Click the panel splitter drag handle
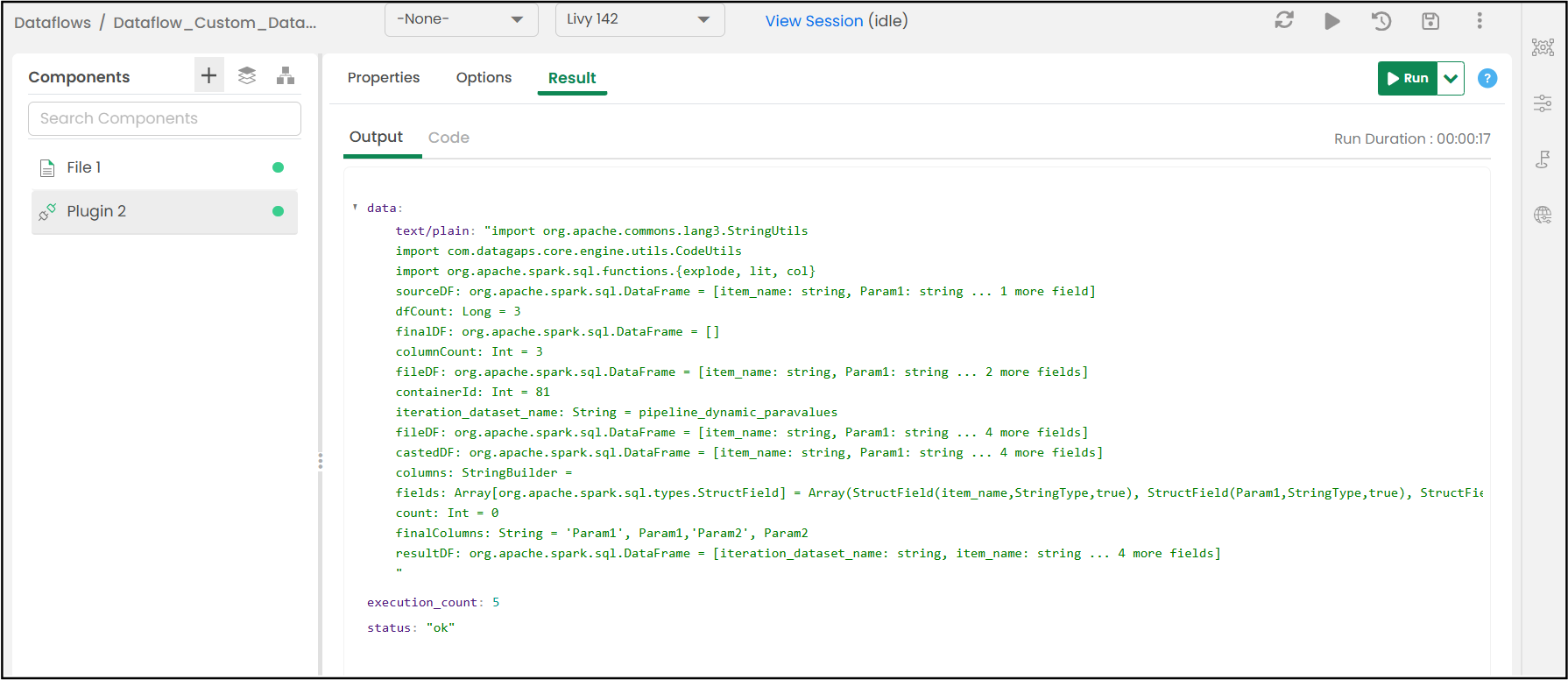 click(x=321, y=460)
